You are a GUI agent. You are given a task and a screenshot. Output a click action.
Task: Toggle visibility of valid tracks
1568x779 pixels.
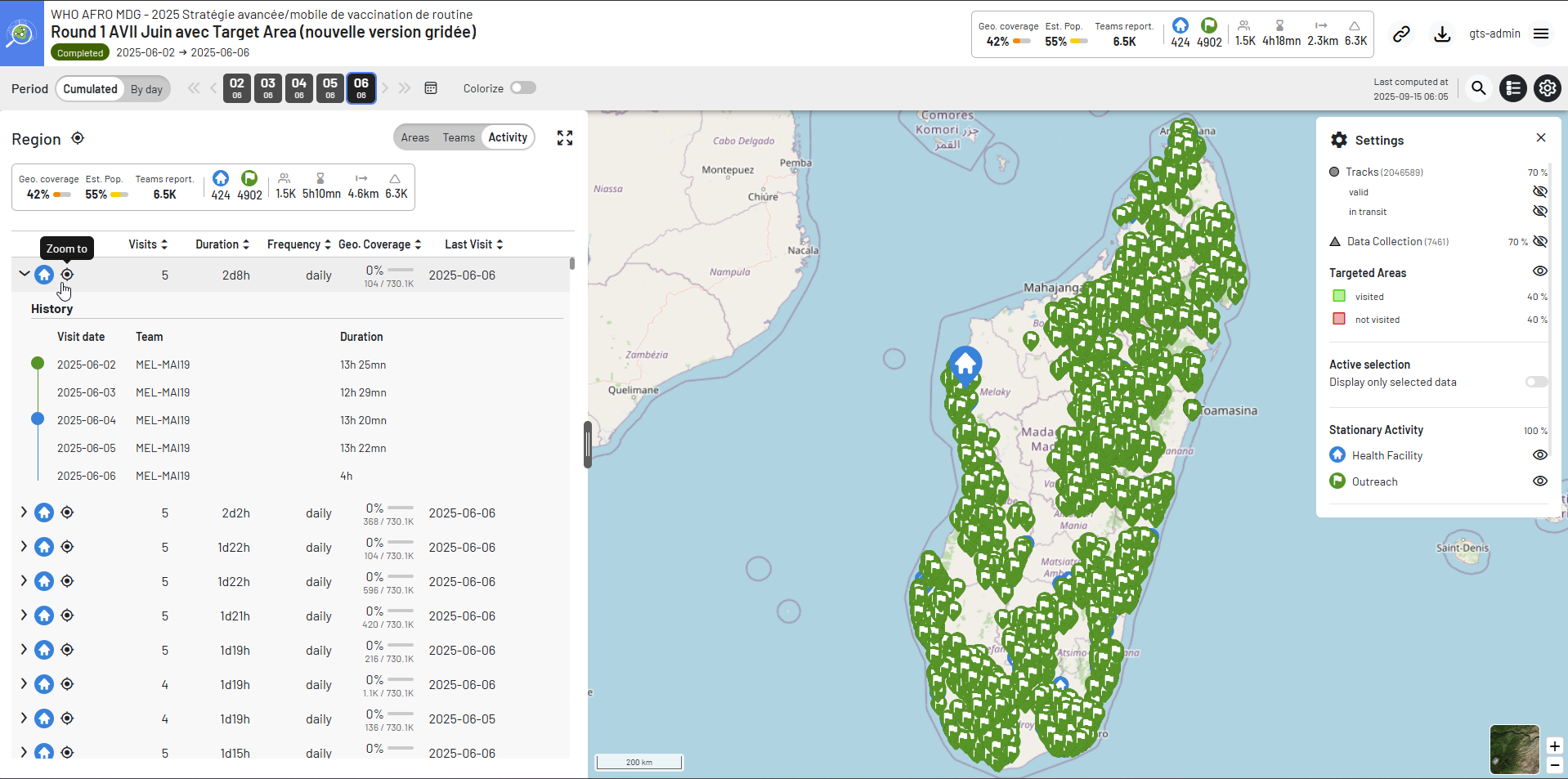pyautogui.click(x=1540, y=191)
